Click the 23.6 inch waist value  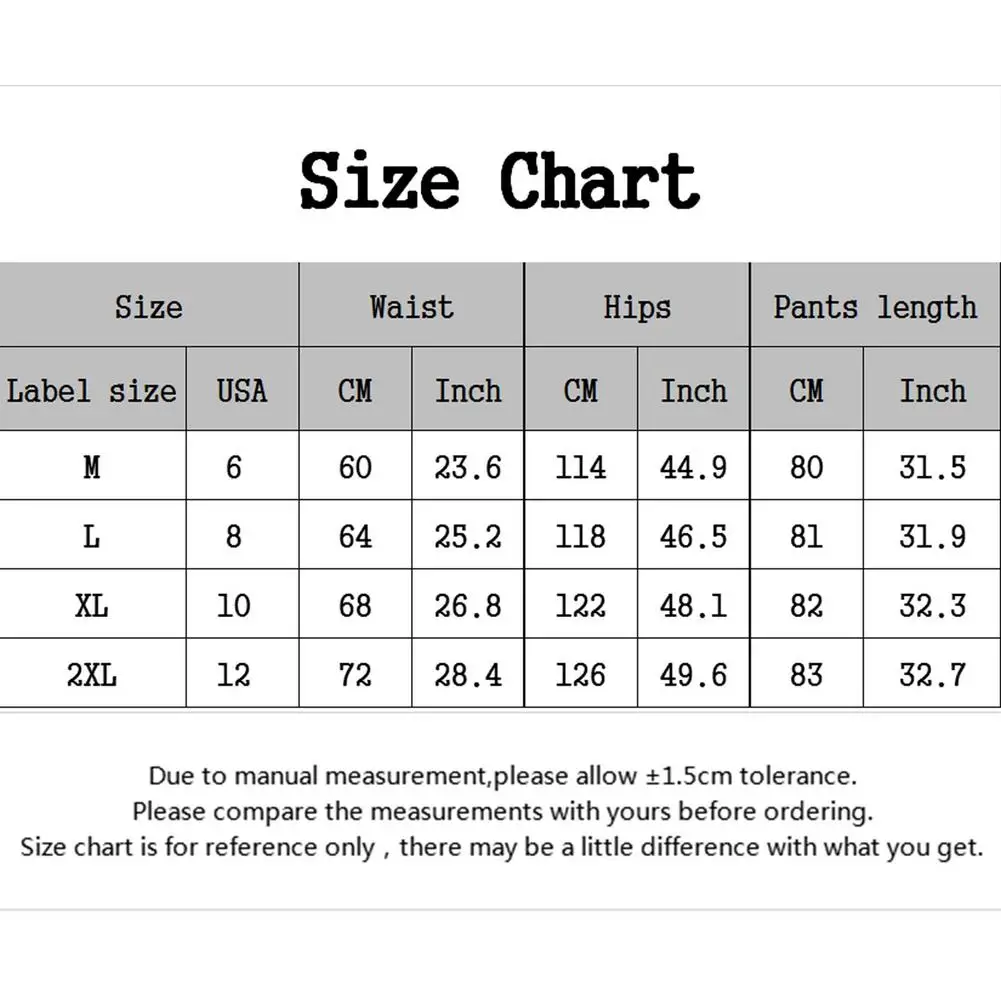468,467
